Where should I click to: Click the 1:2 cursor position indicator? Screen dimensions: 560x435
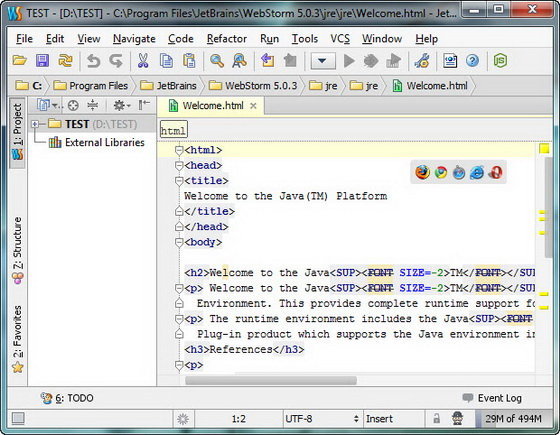[x=239, y=419]
